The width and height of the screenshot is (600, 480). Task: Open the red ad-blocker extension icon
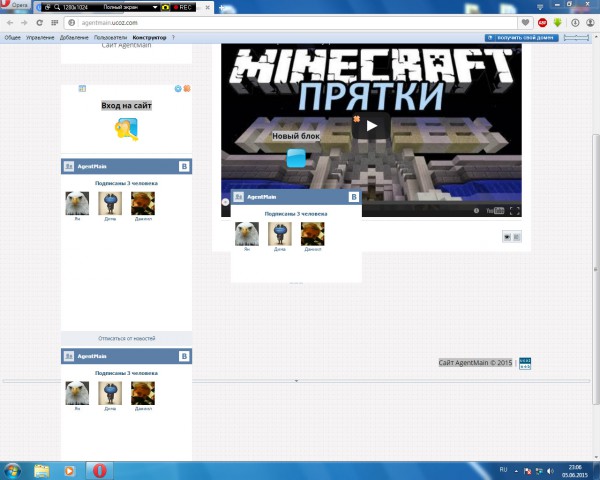(542, 23)
